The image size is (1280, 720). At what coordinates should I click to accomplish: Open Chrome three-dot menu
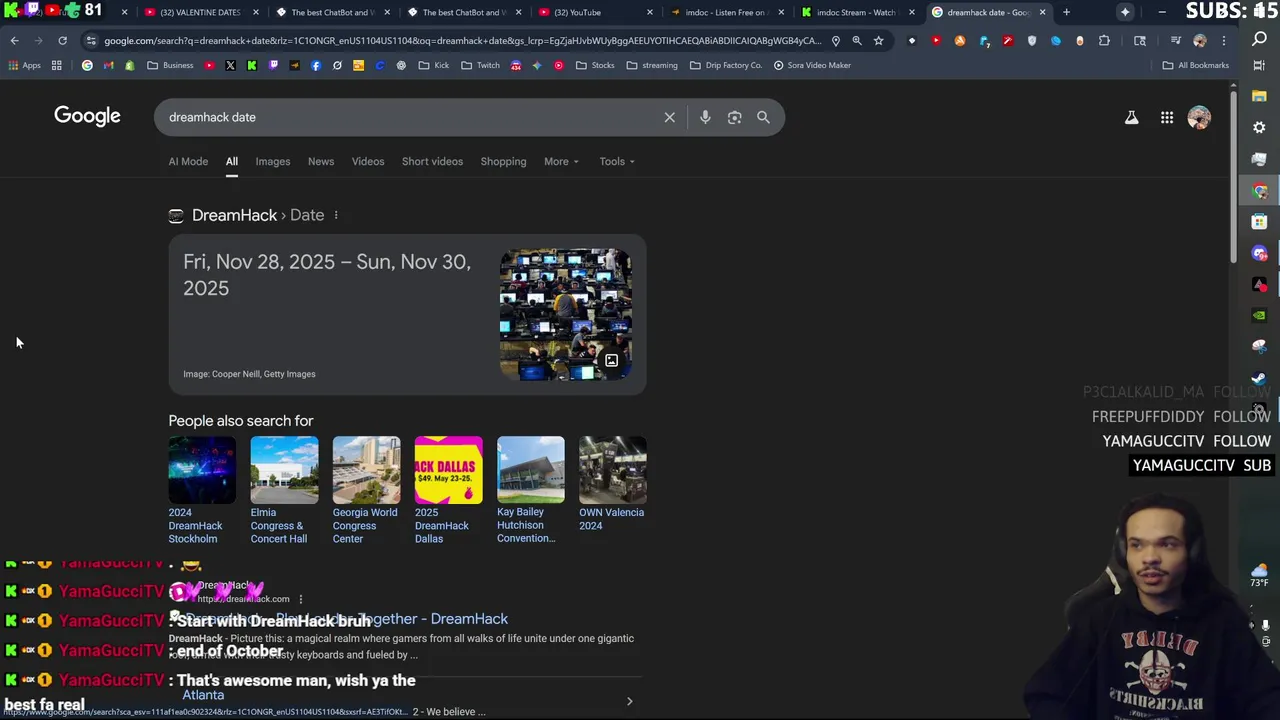click(1223, 41)
